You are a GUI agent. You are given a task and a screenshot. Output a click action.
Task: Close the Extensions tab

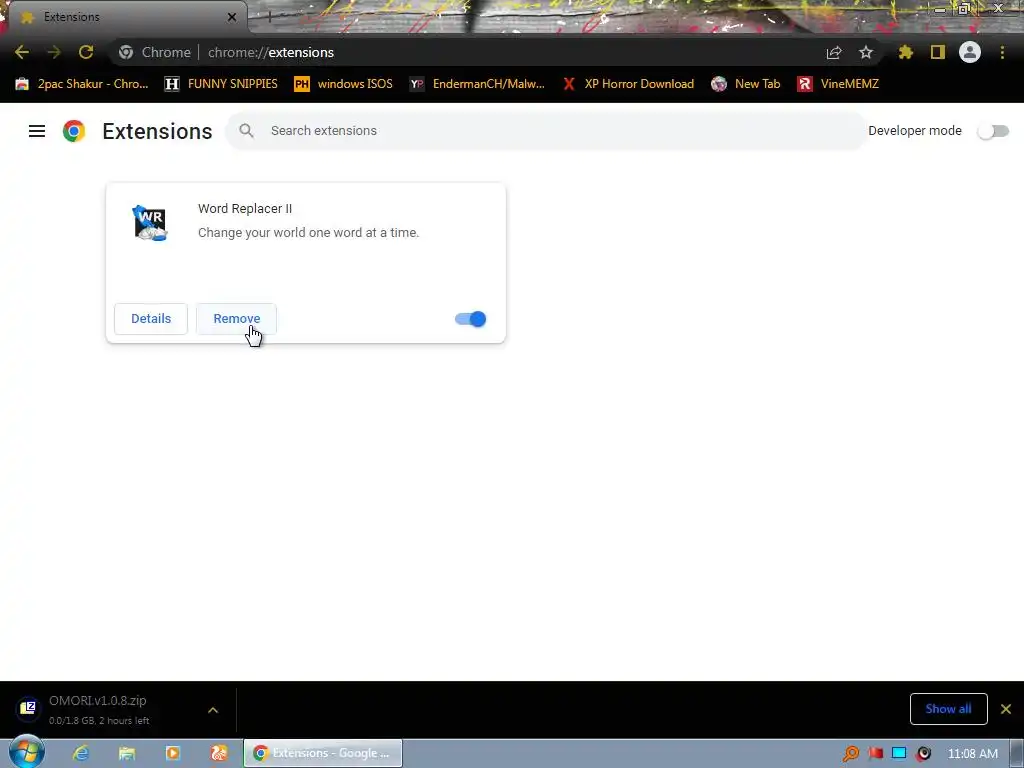(232, 17)
